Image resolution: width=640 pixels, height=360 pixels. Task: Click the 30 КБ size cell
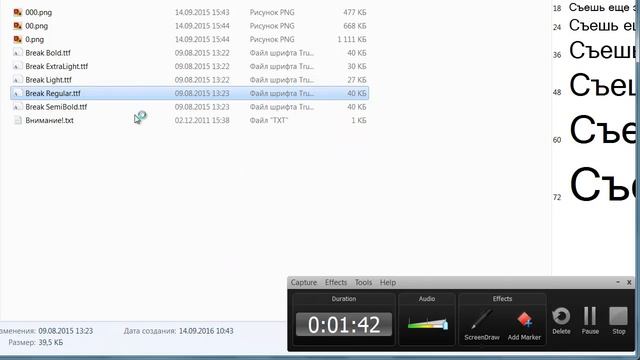click(x=357, y=66)
